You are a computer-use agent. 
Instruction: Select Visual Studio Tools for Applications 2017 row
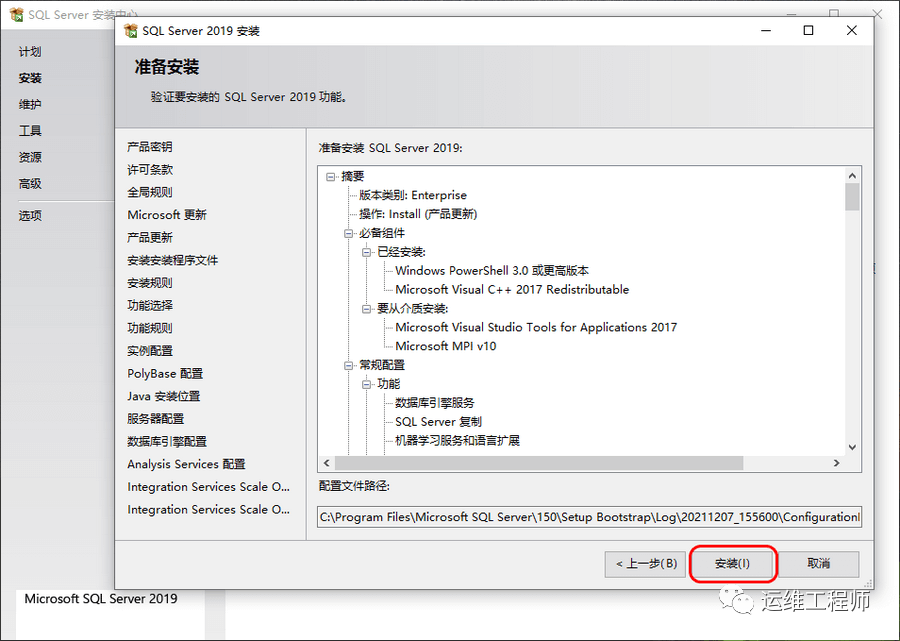point(536,328)
